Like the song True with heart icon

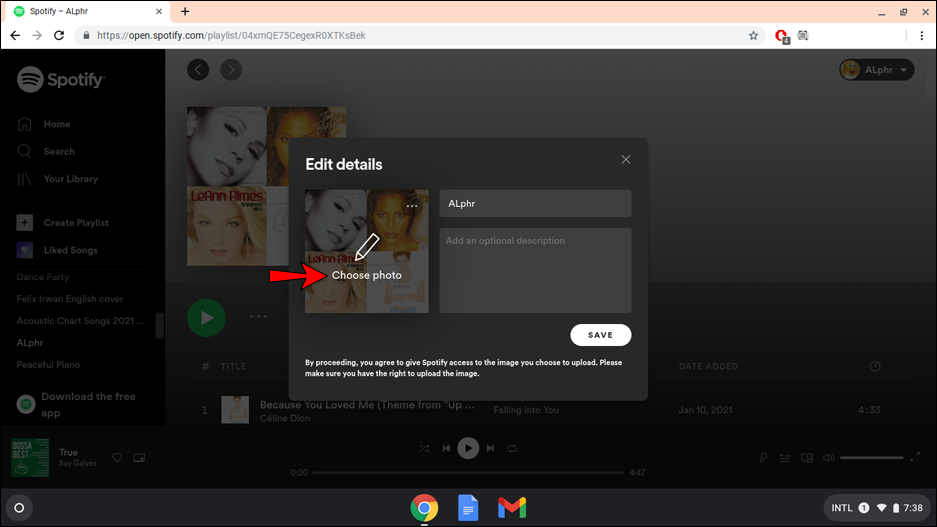coord(117,458)
